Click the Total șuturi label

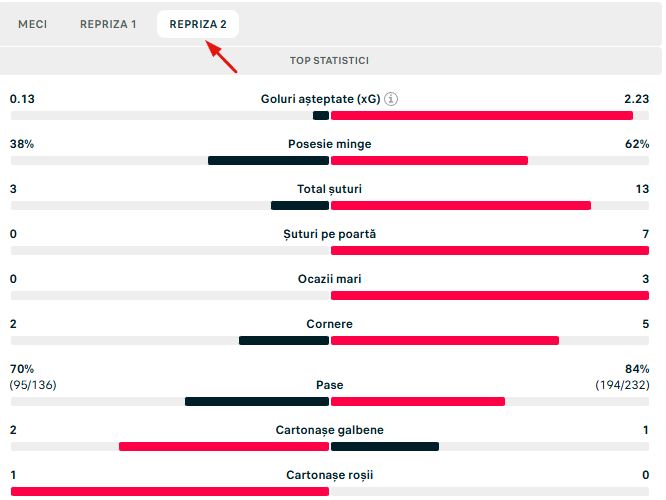[x=329, y=189]
